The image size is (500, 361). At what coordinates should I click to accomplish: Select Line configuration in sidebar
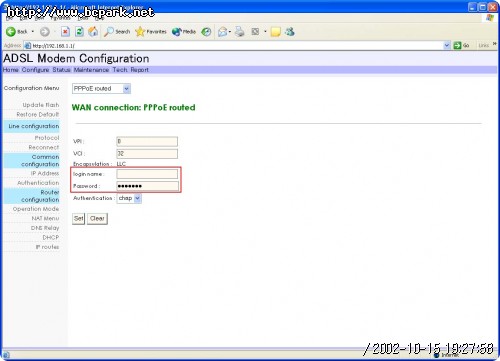(x=32, y=126)
